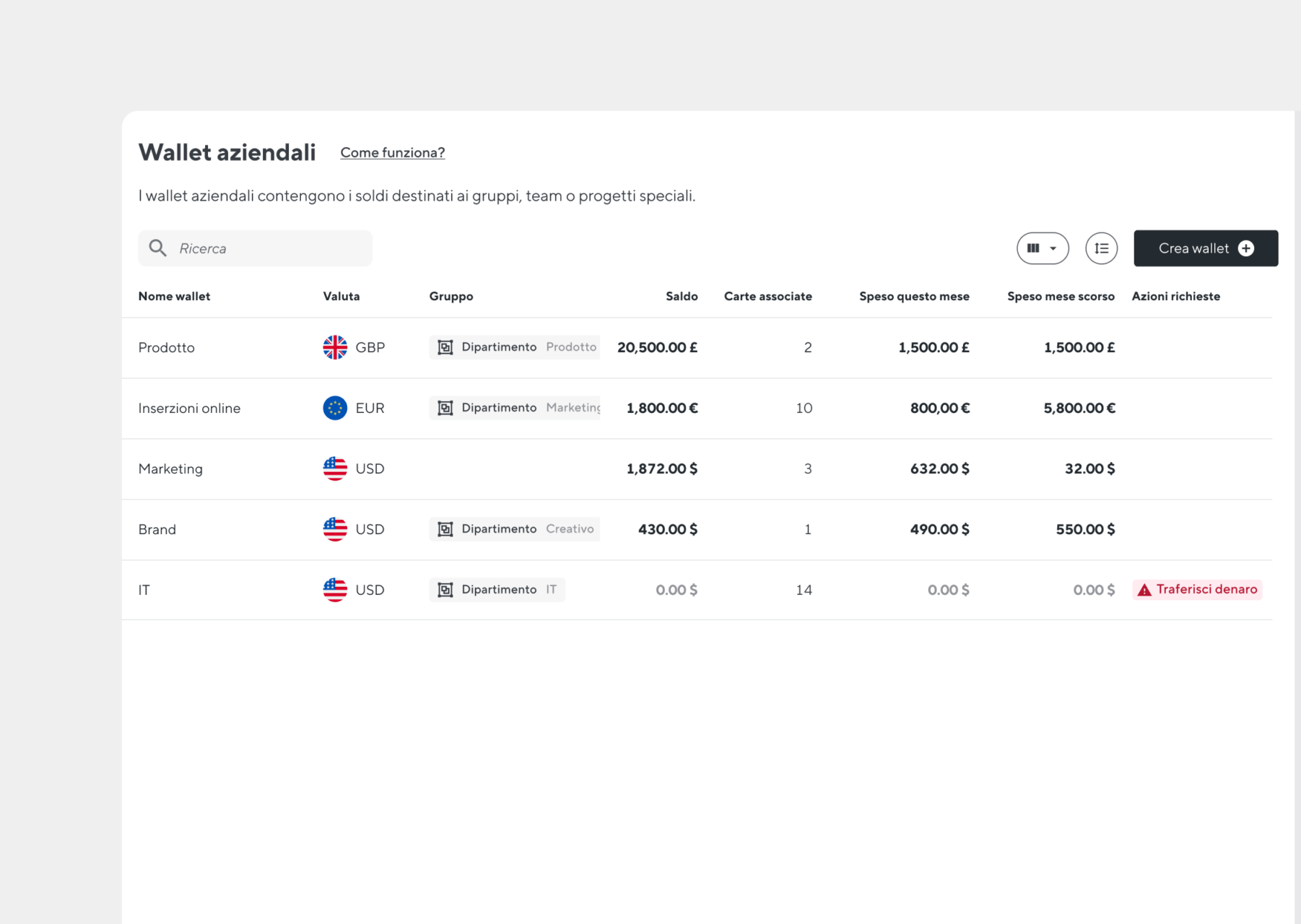Click the 10 associated cards value

coord(804,408)
